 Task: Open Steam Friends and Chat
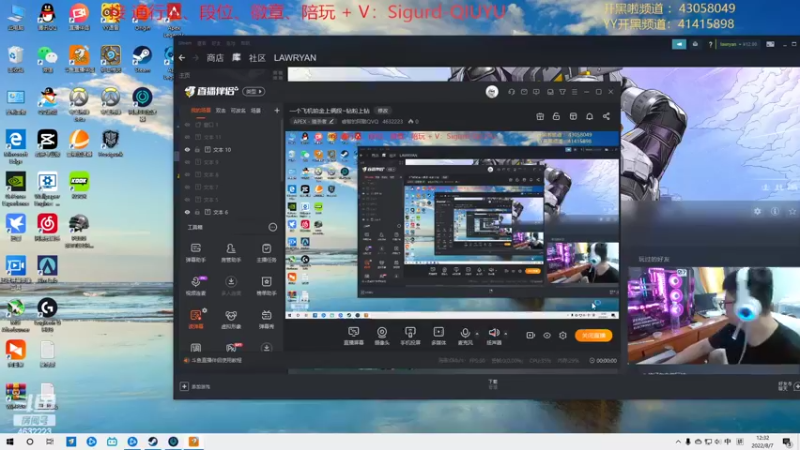pyautogui.click(x=787, y=386)
